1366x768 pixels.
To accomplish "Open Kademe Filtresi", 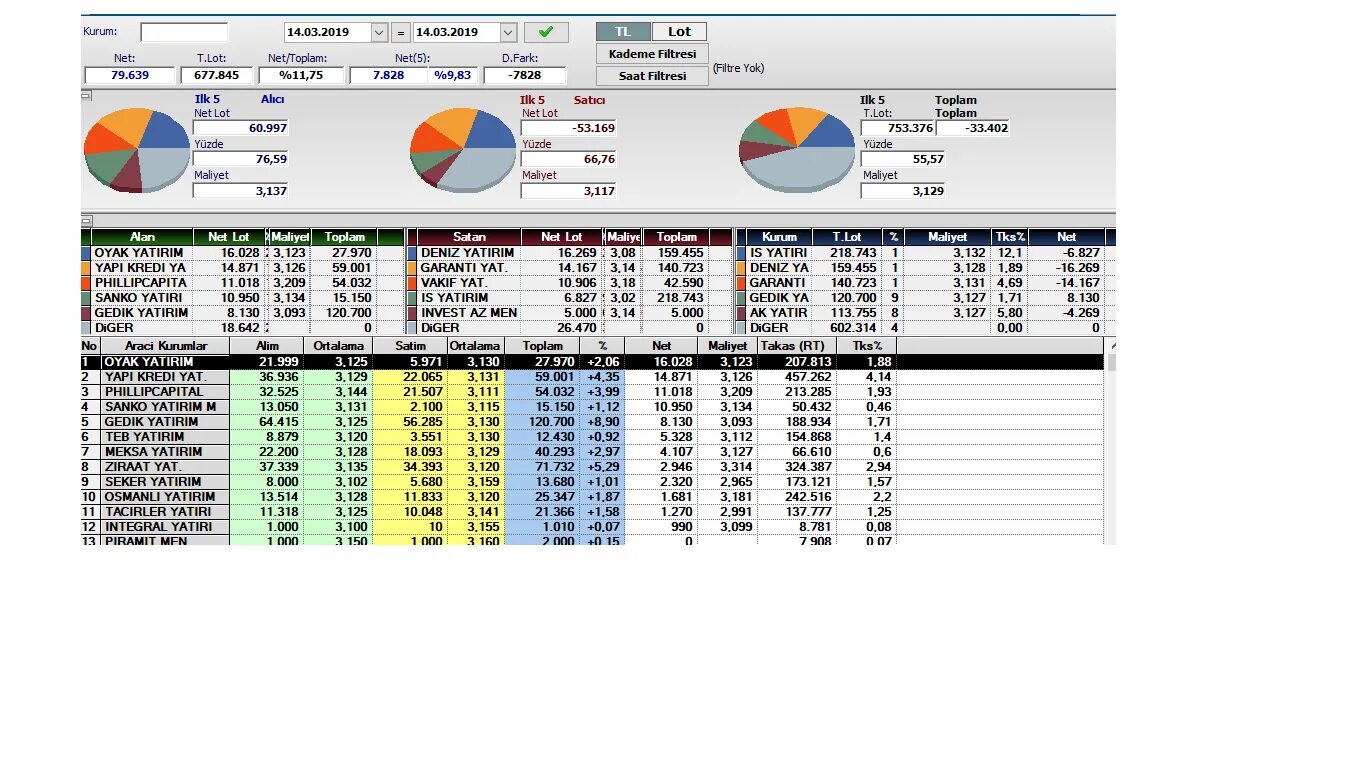I will pos(652,54).
